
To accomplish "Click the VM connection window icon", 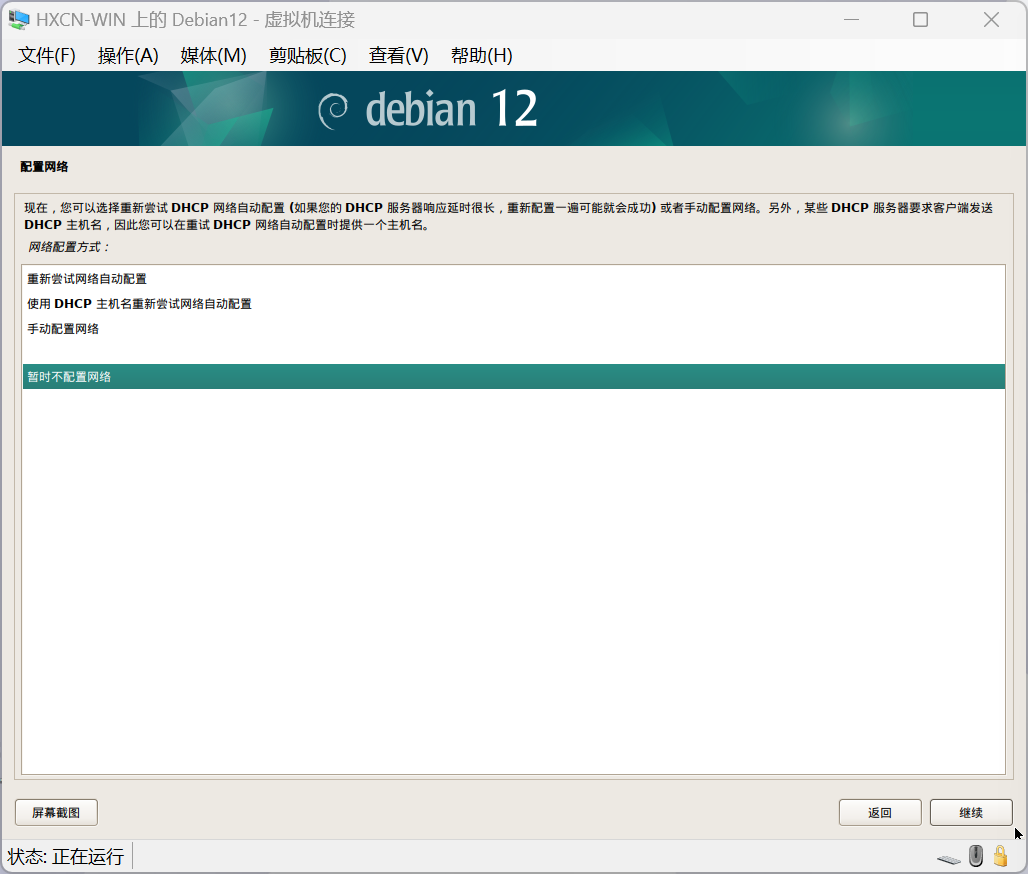I will [18, 20].
